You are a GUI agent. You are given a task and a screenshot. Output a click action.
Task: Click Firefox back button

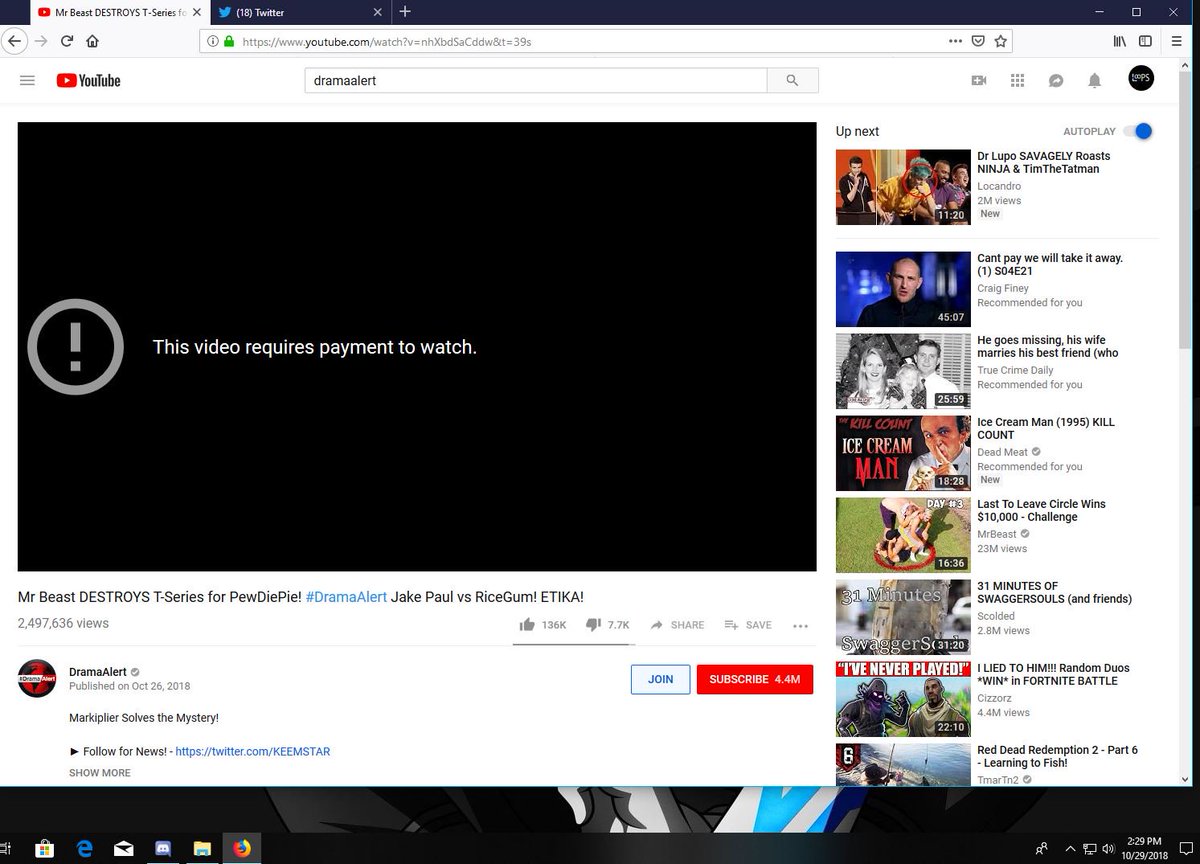[14, 41]
